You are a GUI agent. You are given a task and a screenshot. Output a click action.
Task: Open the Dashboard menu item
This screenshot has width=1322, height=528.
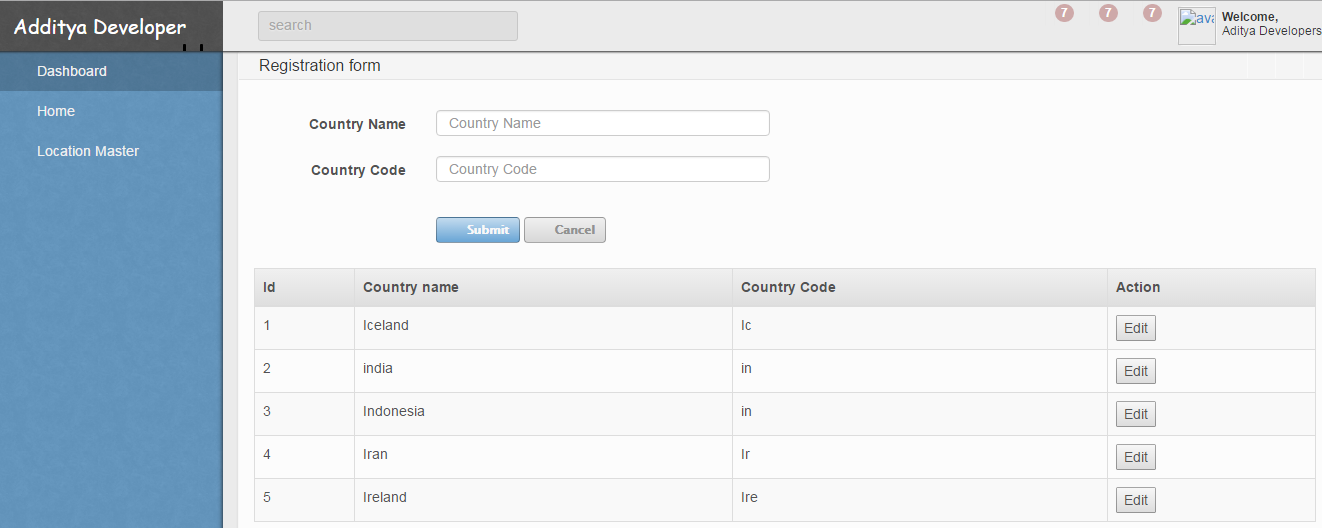click(x=72, y=71)
